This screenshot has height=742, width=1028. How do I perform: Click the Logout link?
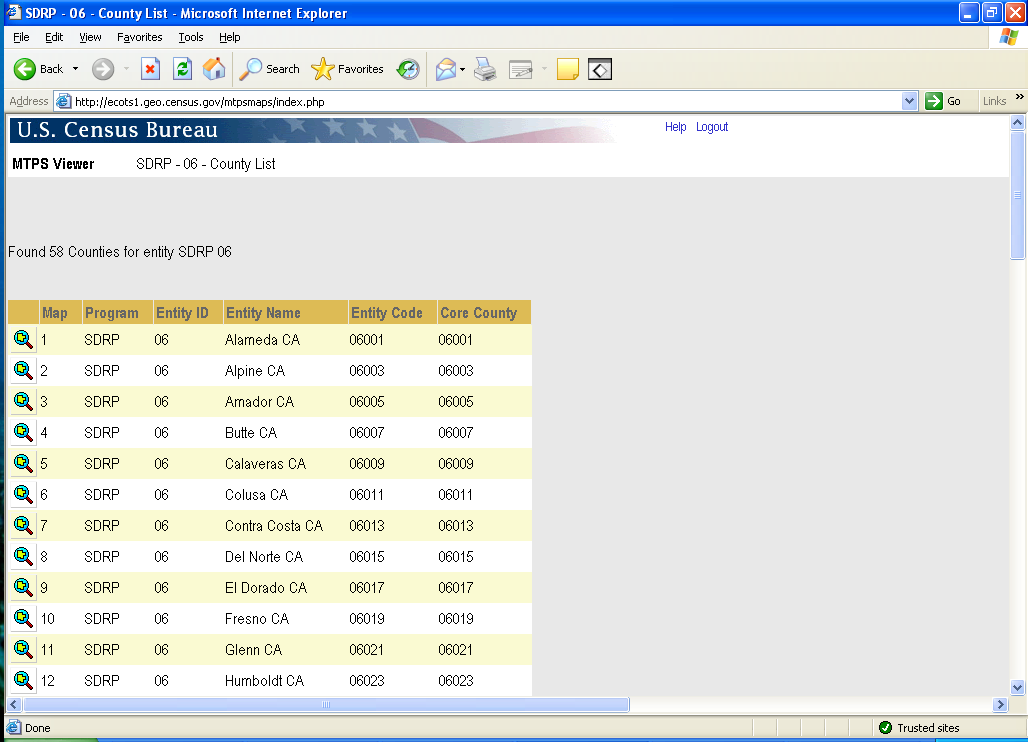712,127
